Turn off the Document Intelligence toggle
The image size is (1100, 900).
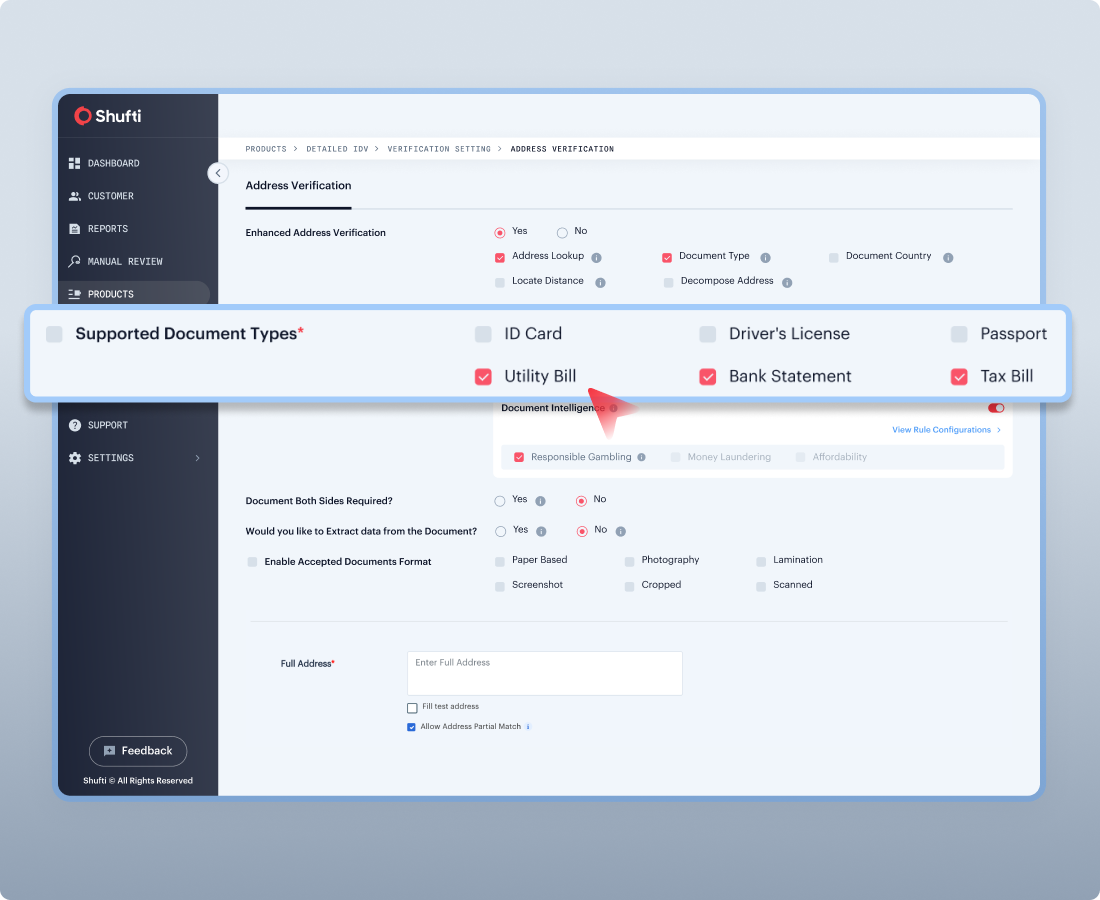click(x=995, y=408)
